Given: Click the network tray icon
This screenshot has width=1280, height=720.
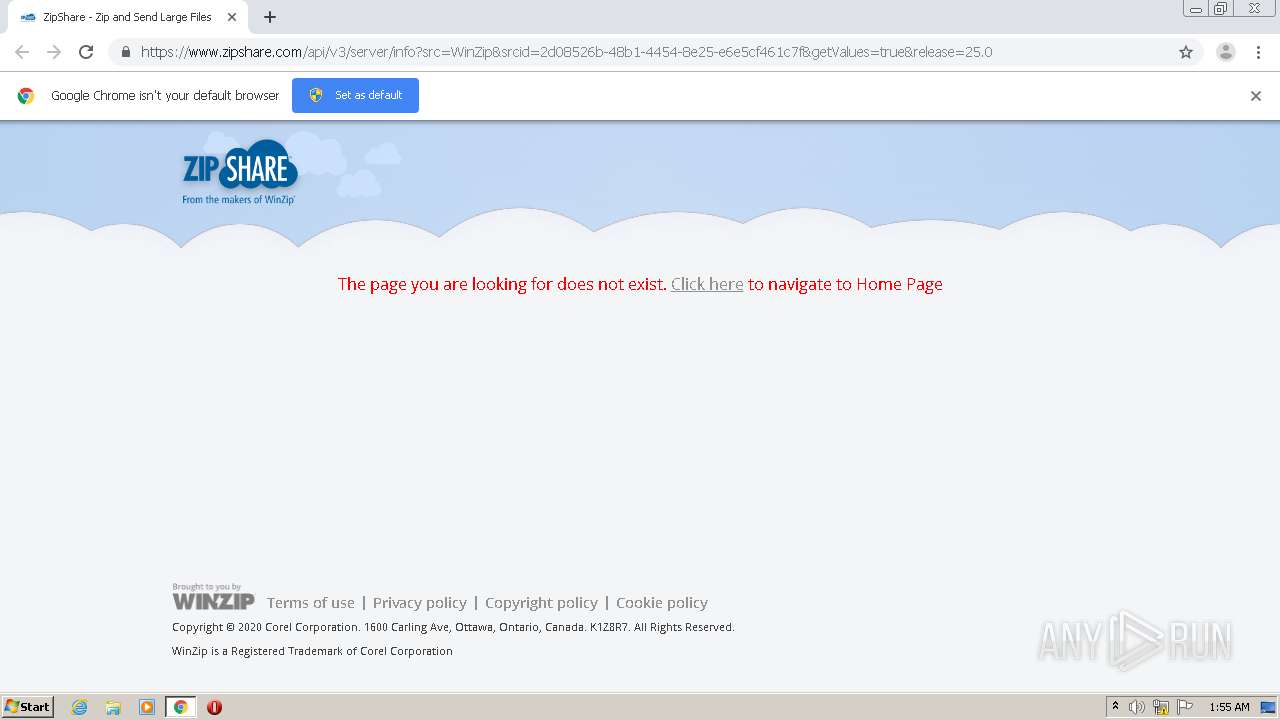Looking at the screenshot, I should [1161, 707].
